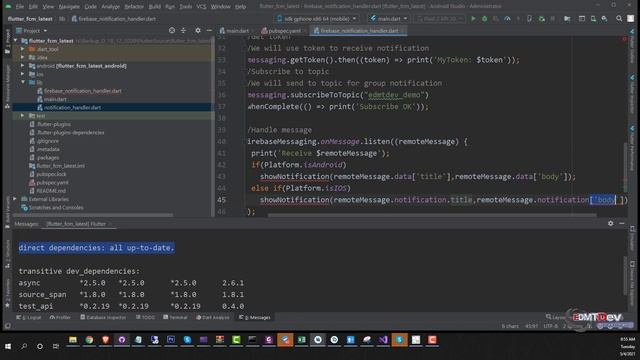Hide the Project panel with the minus icon
640x360 pixels.
[209, 31]
